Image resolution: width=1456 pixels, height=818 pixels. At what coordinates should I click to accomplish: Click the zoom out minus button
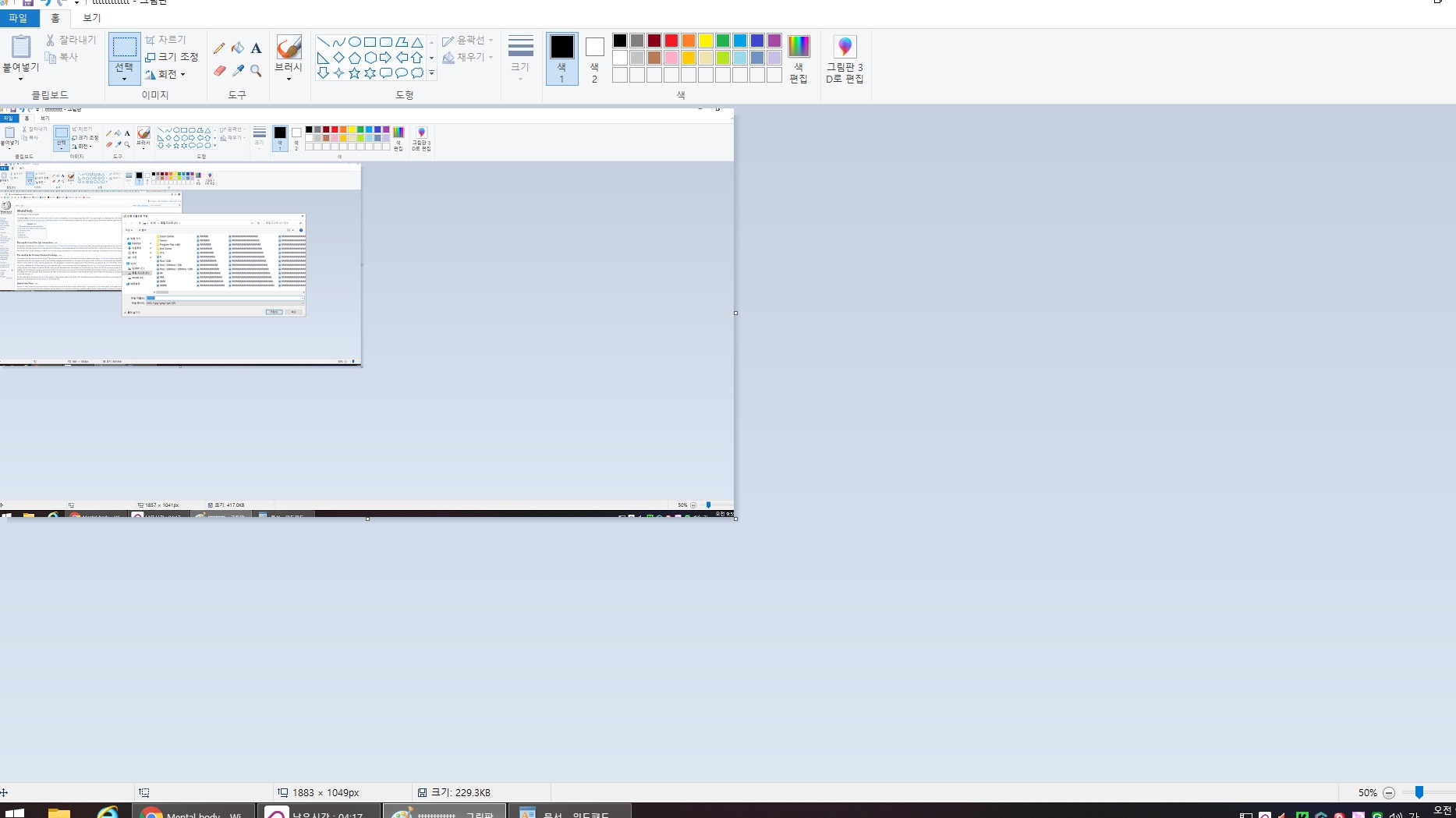point(1389,793)
